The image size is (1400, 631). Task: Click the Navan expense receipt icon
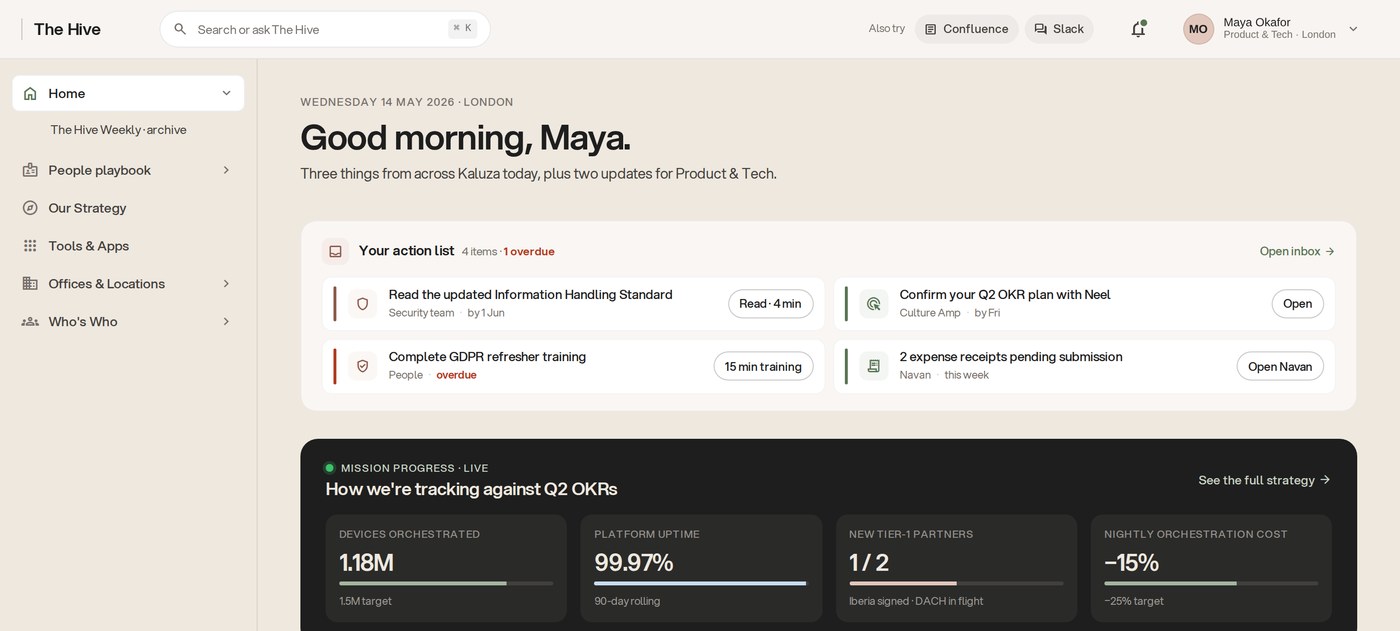(x=873, y=366)
